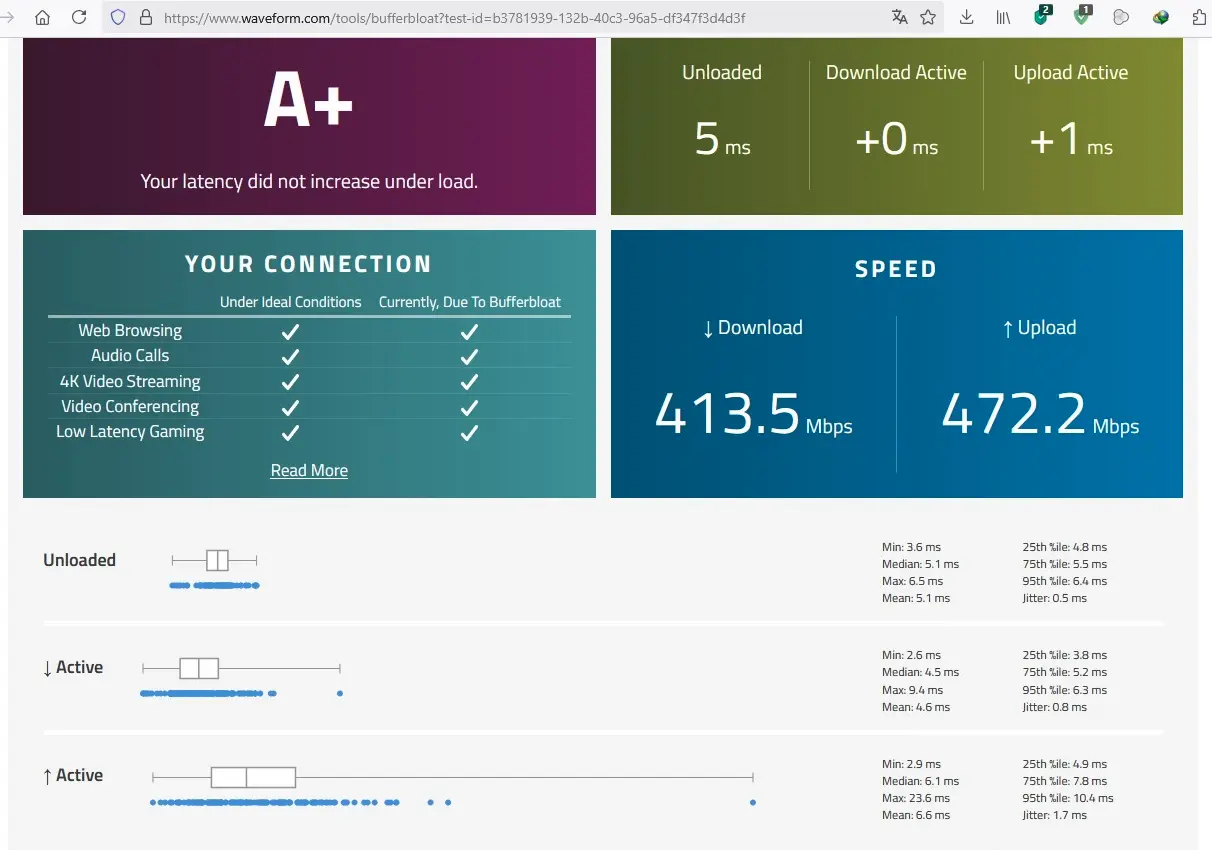The image size is (1212, 850).
Task: Click the translate page icon
Action: click(x=900, y=17)
